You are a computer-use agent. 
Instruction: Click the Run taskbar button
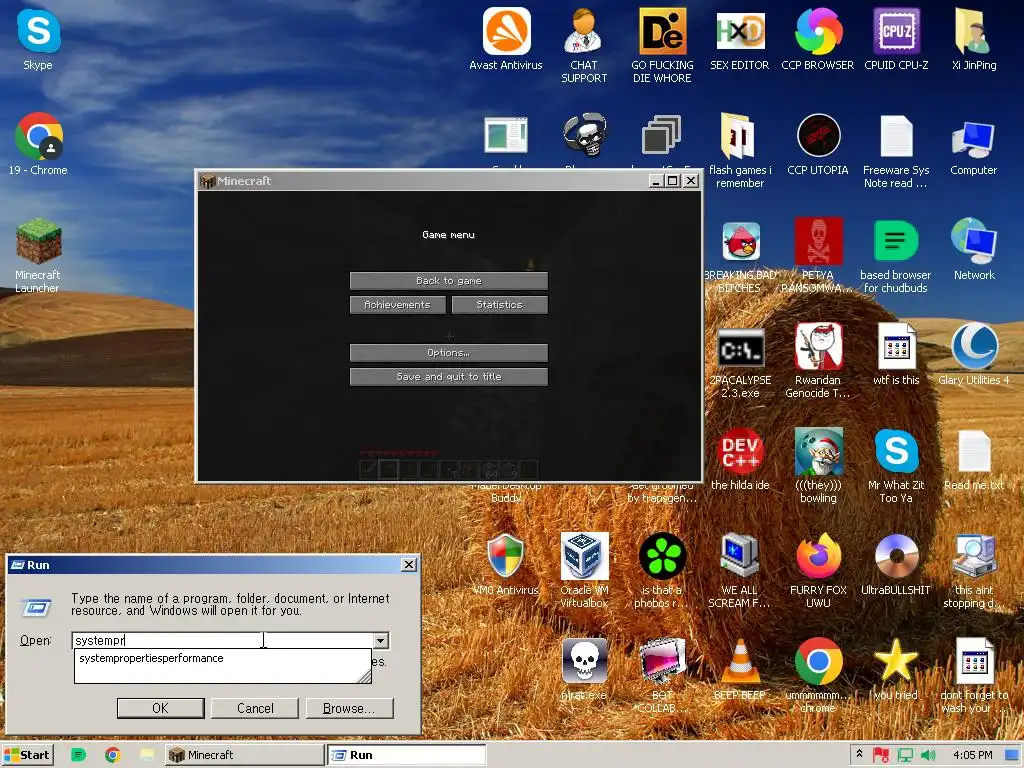(x=406, y=755)
